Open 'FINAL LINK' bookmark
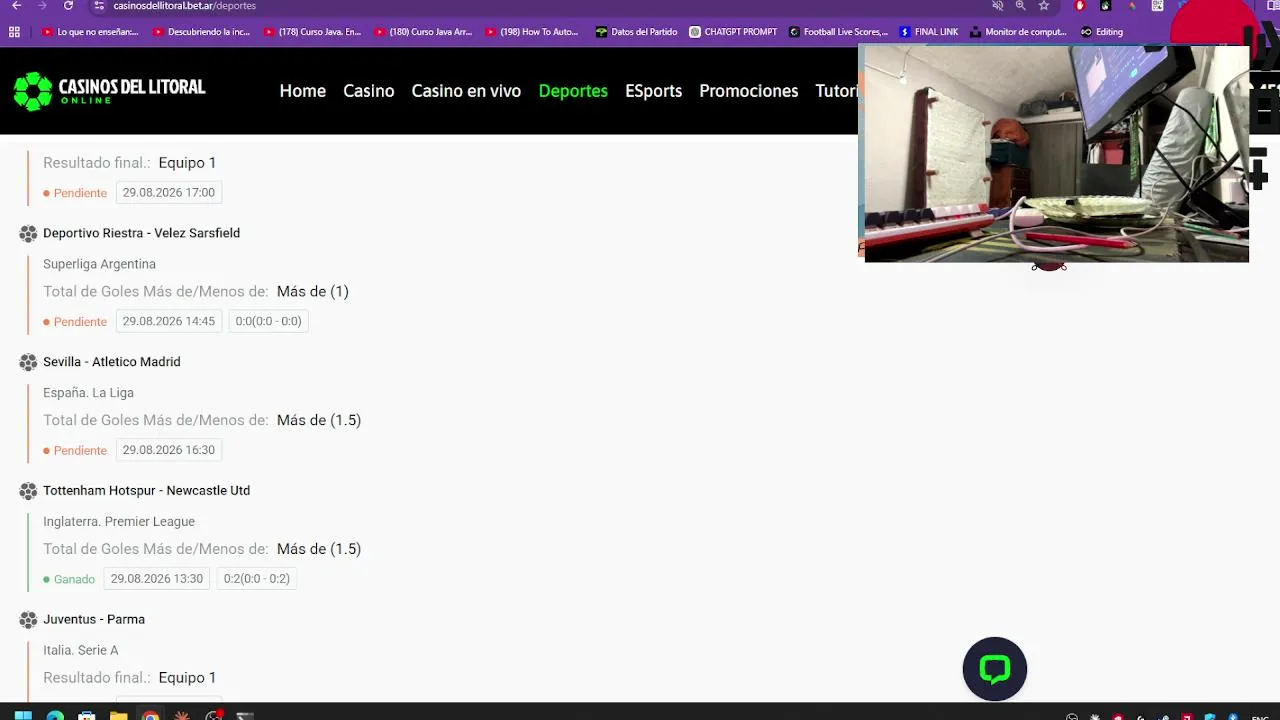 (x=929, y=32)
